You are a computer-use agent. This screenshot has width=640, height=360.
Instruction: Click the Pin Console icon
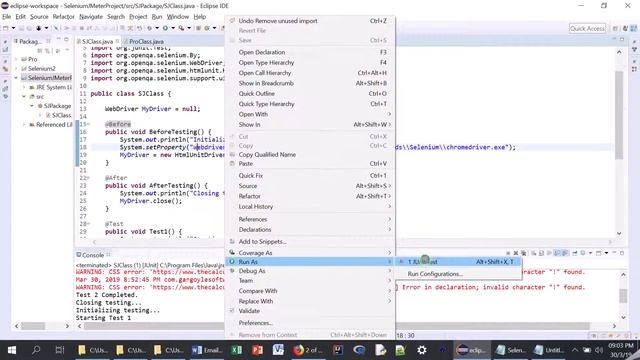point(575,253)
